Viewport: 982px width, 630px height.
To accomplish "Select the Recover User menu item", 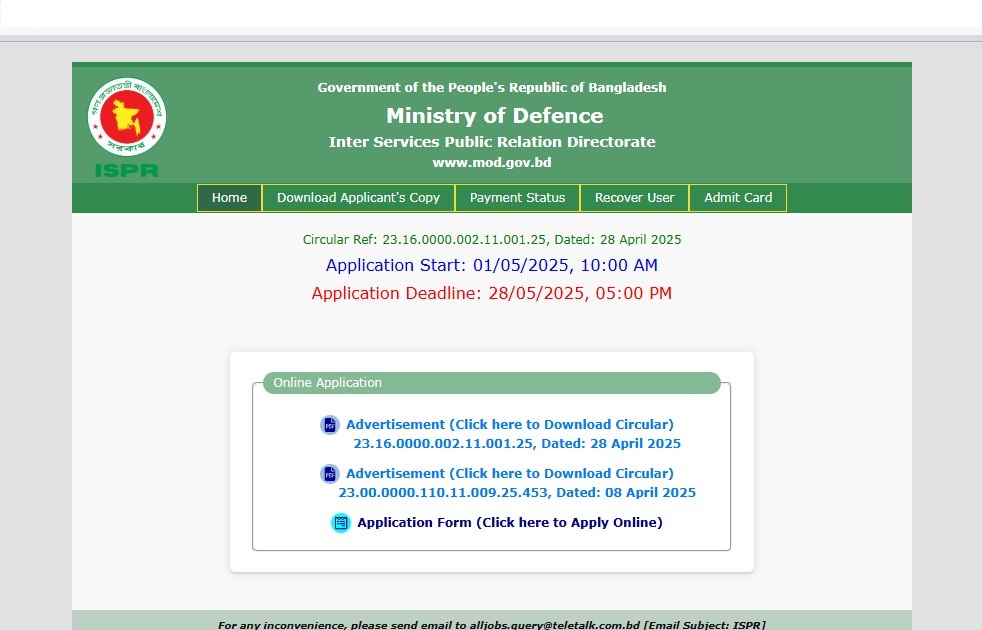I will [634, 198].
